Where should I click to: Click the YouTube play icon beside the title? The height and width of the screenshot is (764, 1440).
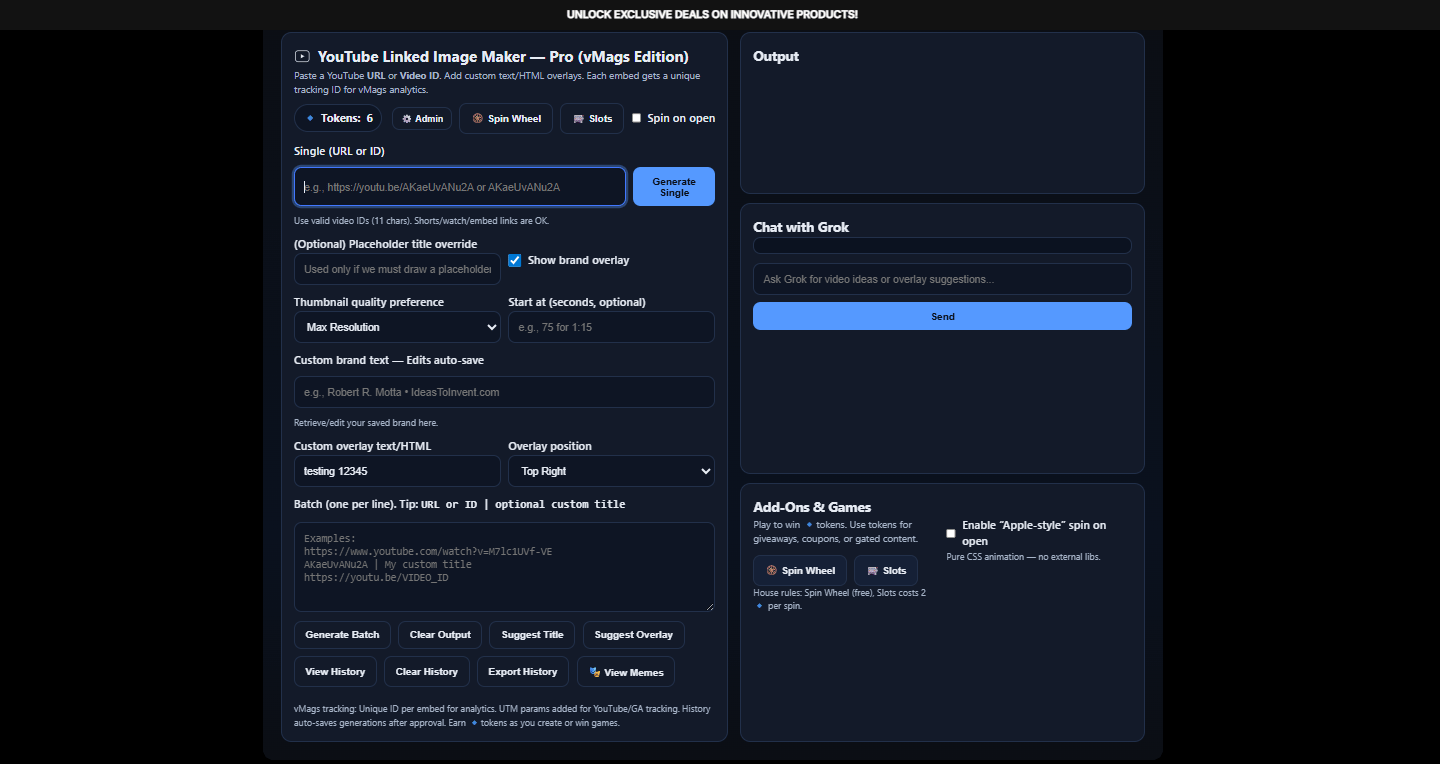302,57
